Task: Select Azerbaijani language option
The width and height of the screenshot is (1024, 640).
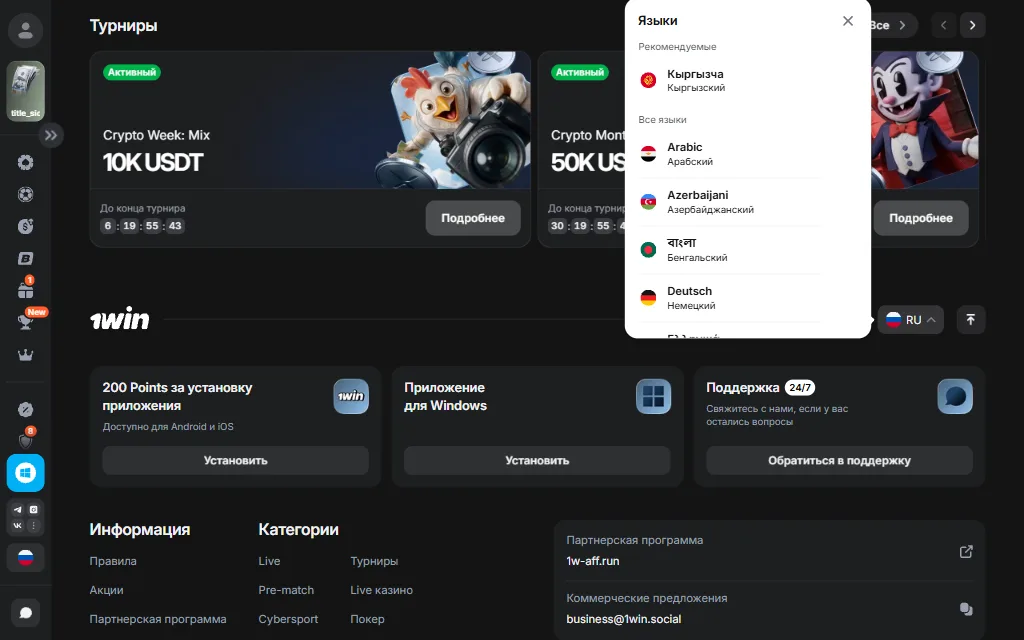Action: pyautogui.click(x=730, y=202)
